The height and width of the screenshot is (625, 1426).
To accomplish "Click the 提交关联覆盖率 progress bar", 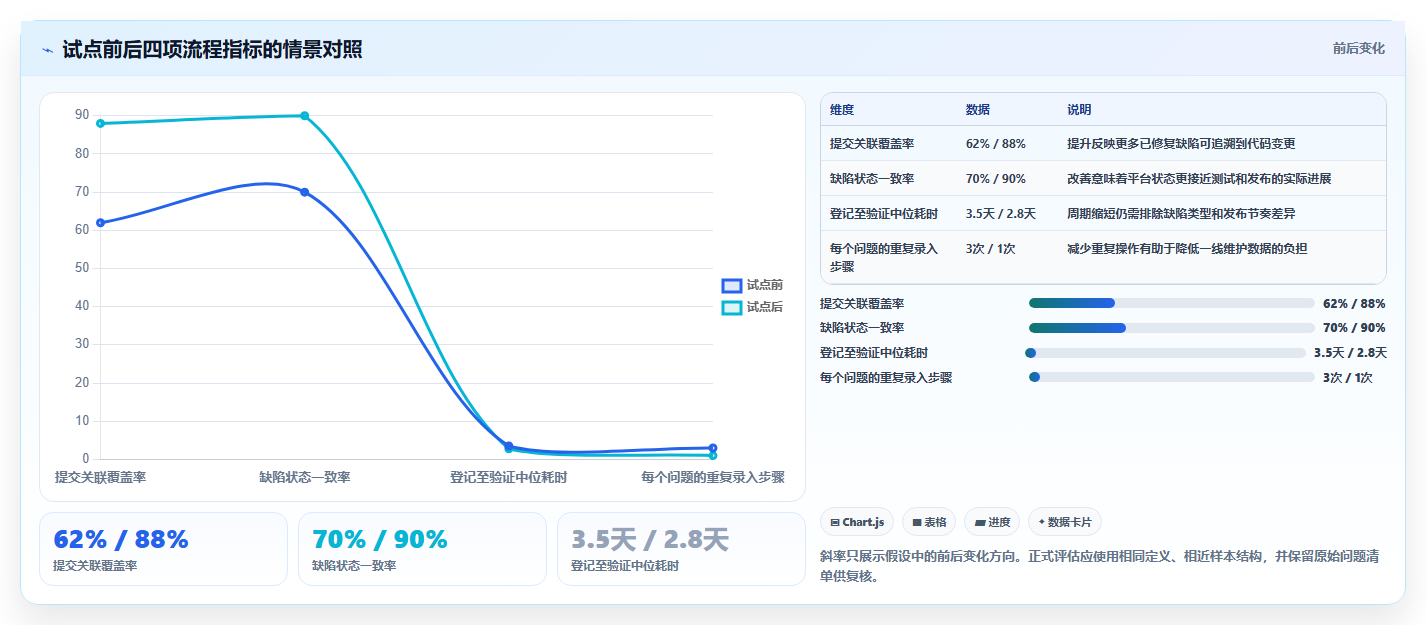I will 1171,303.
